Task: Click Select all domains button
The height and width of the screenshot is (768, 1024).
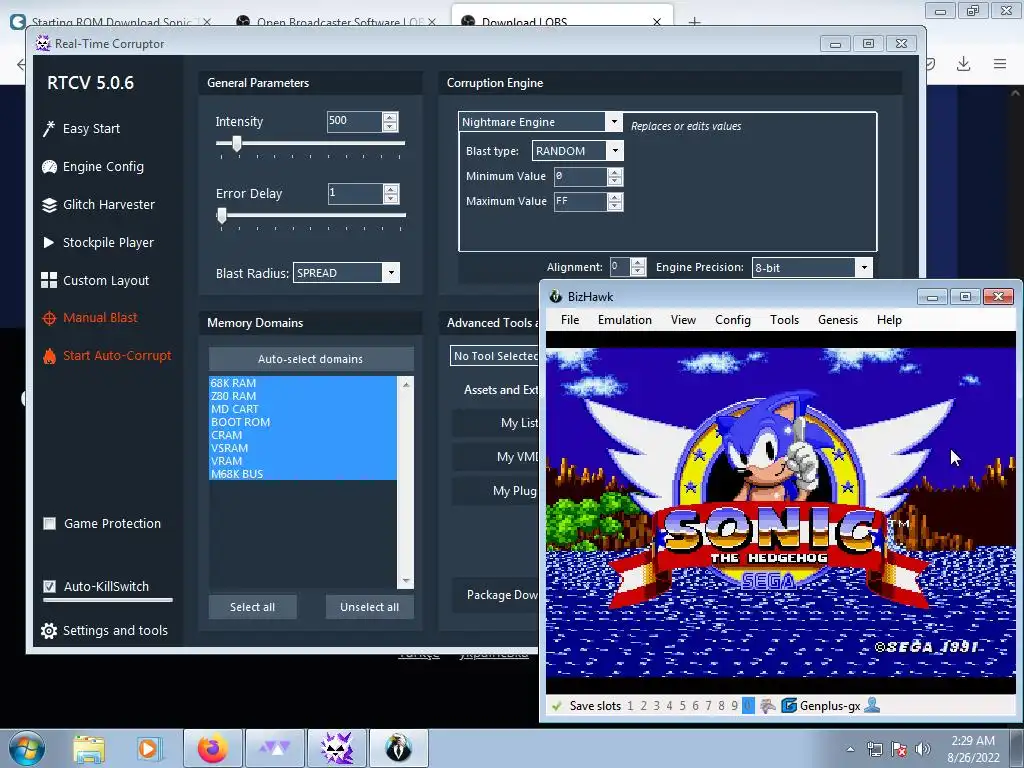Action: pyautogui.click(x=252, y=607)
